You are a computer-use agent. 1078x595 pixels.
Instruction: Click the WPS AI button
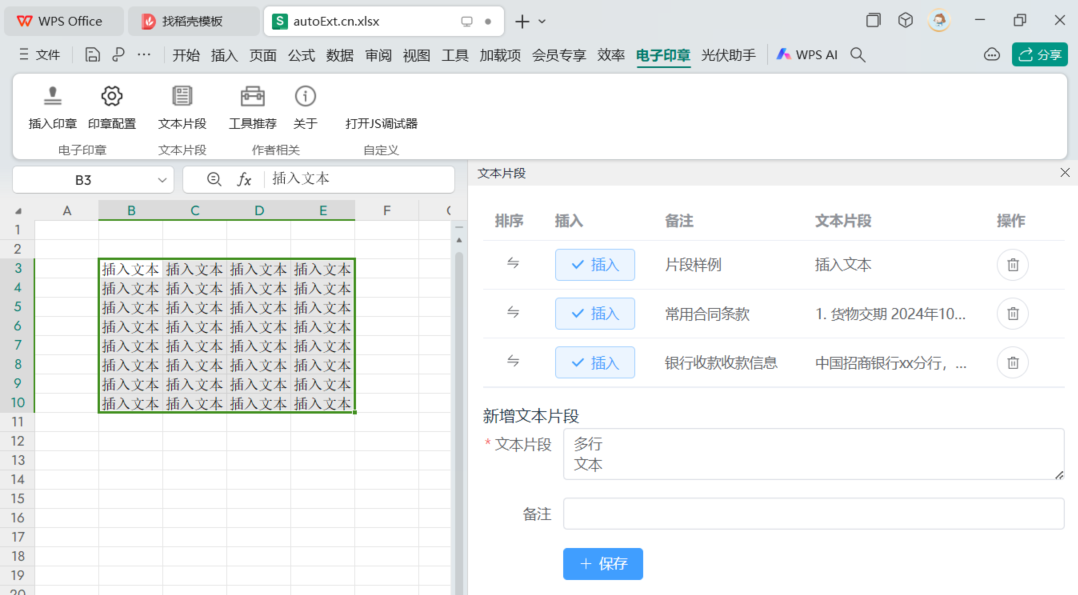click(x=806, y=55)
